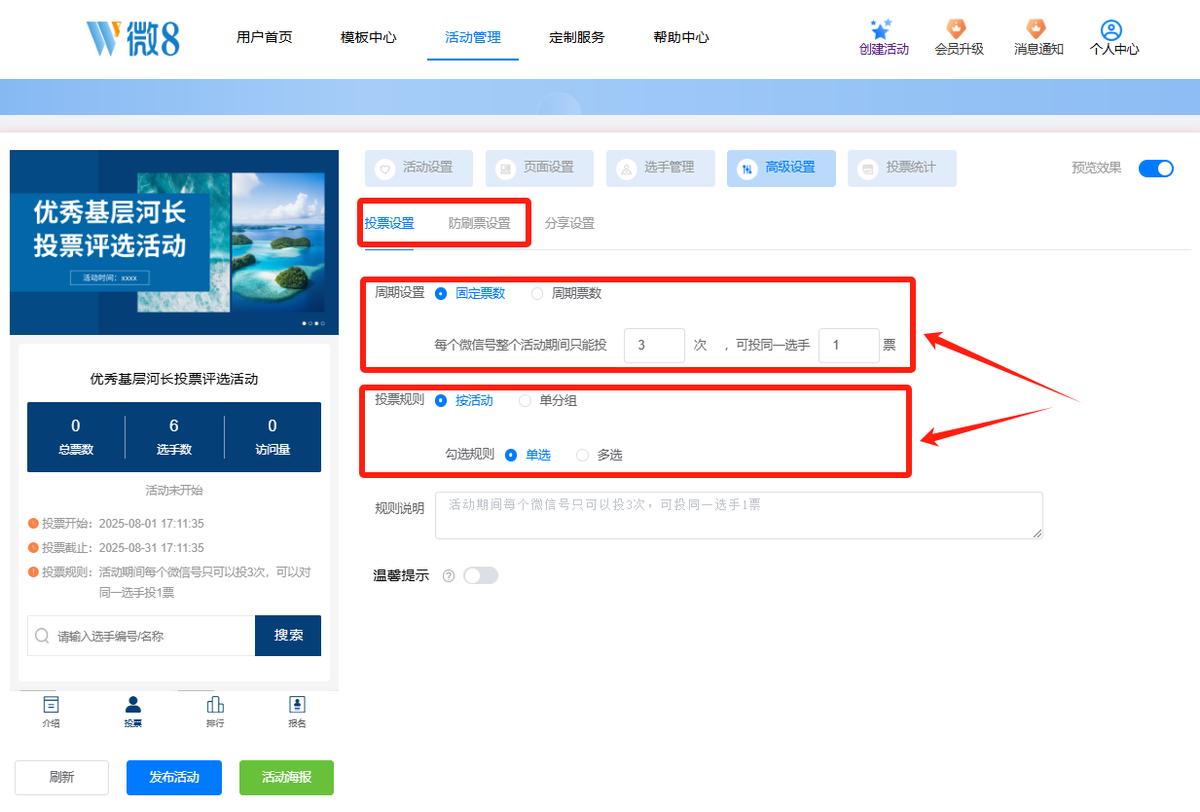The height and width of the screenshot is (812, 1200).
Task: Select the 固定票数 radio option
Action: [x=441, y=293]
